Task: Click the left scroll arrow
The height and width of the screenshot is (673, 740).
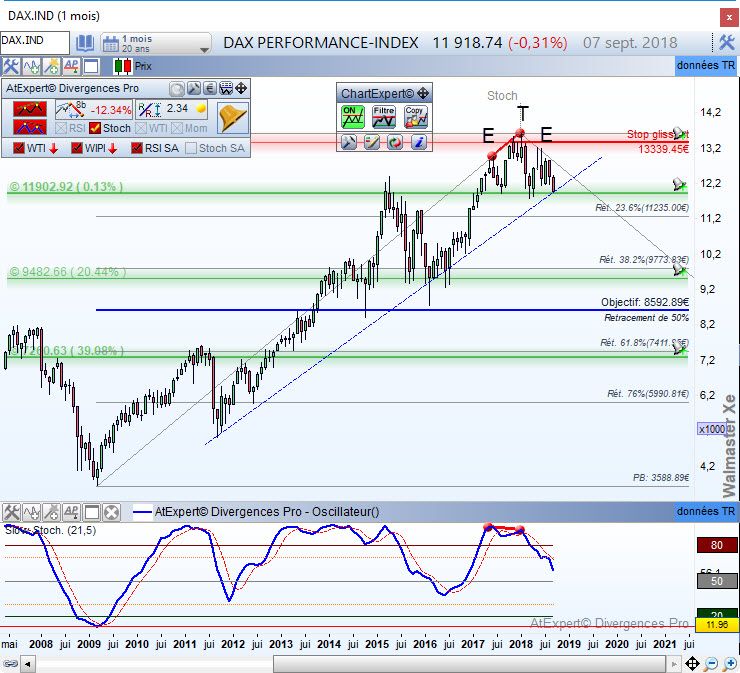Action: [x=27, y=665]
